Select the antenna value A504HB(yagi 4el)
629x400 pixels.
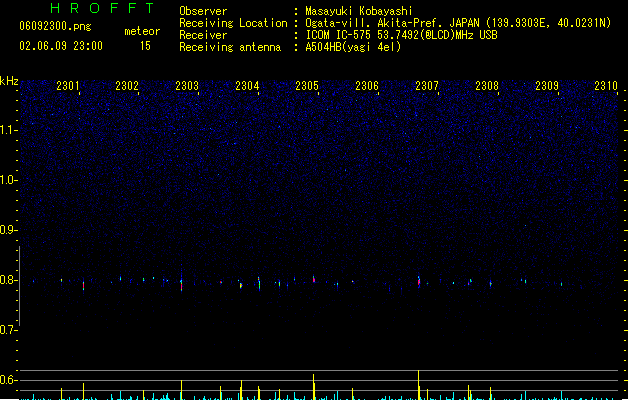tap(353, 47)
